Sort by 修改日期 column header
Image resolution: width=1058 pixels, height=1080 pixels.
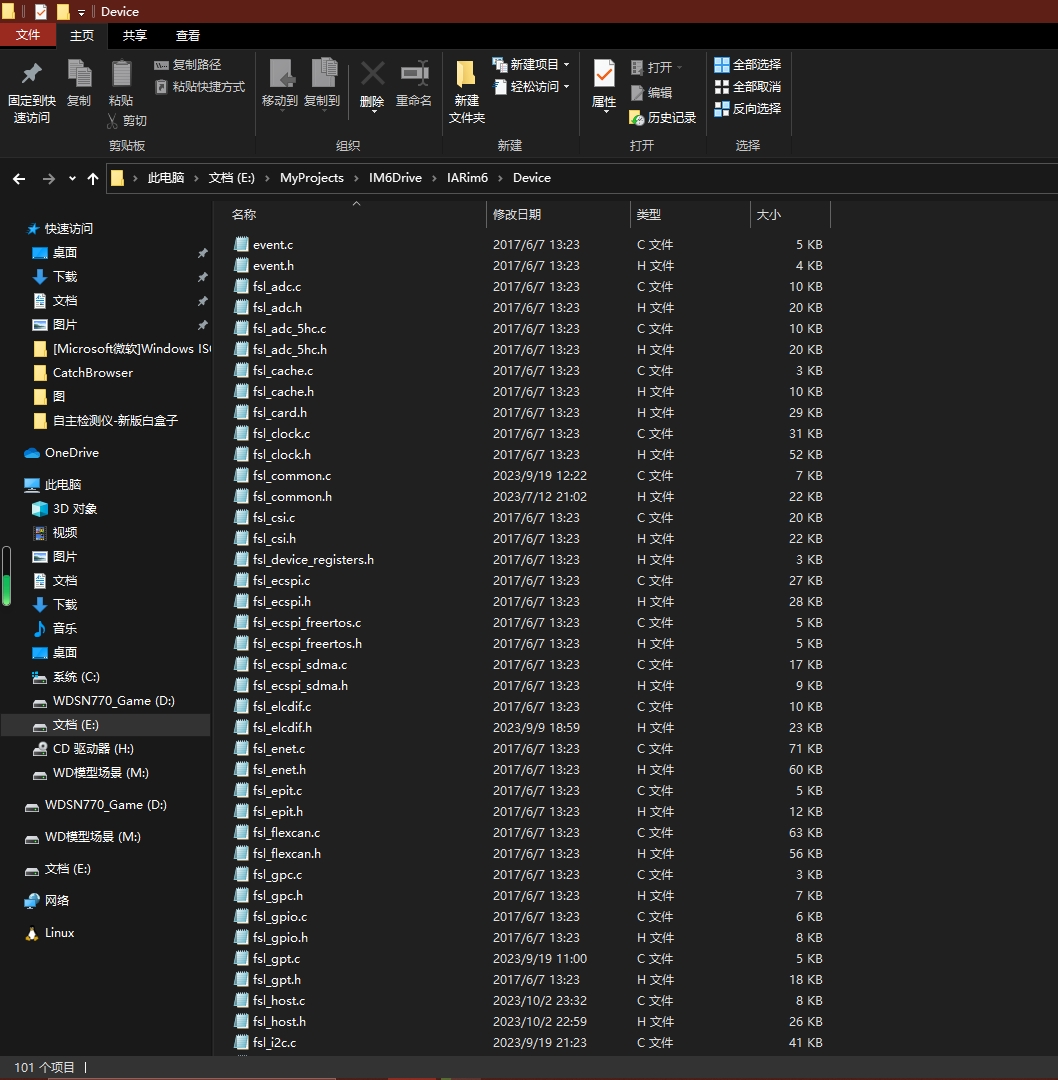pyautogui.click(x=559, y=214)
